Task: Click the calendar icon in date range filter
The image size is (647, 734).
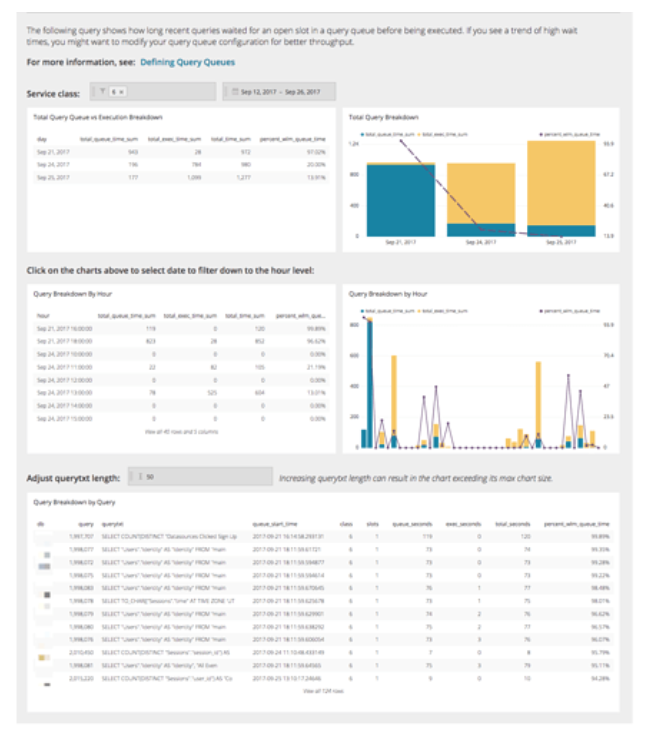Action: pos(235,92)
